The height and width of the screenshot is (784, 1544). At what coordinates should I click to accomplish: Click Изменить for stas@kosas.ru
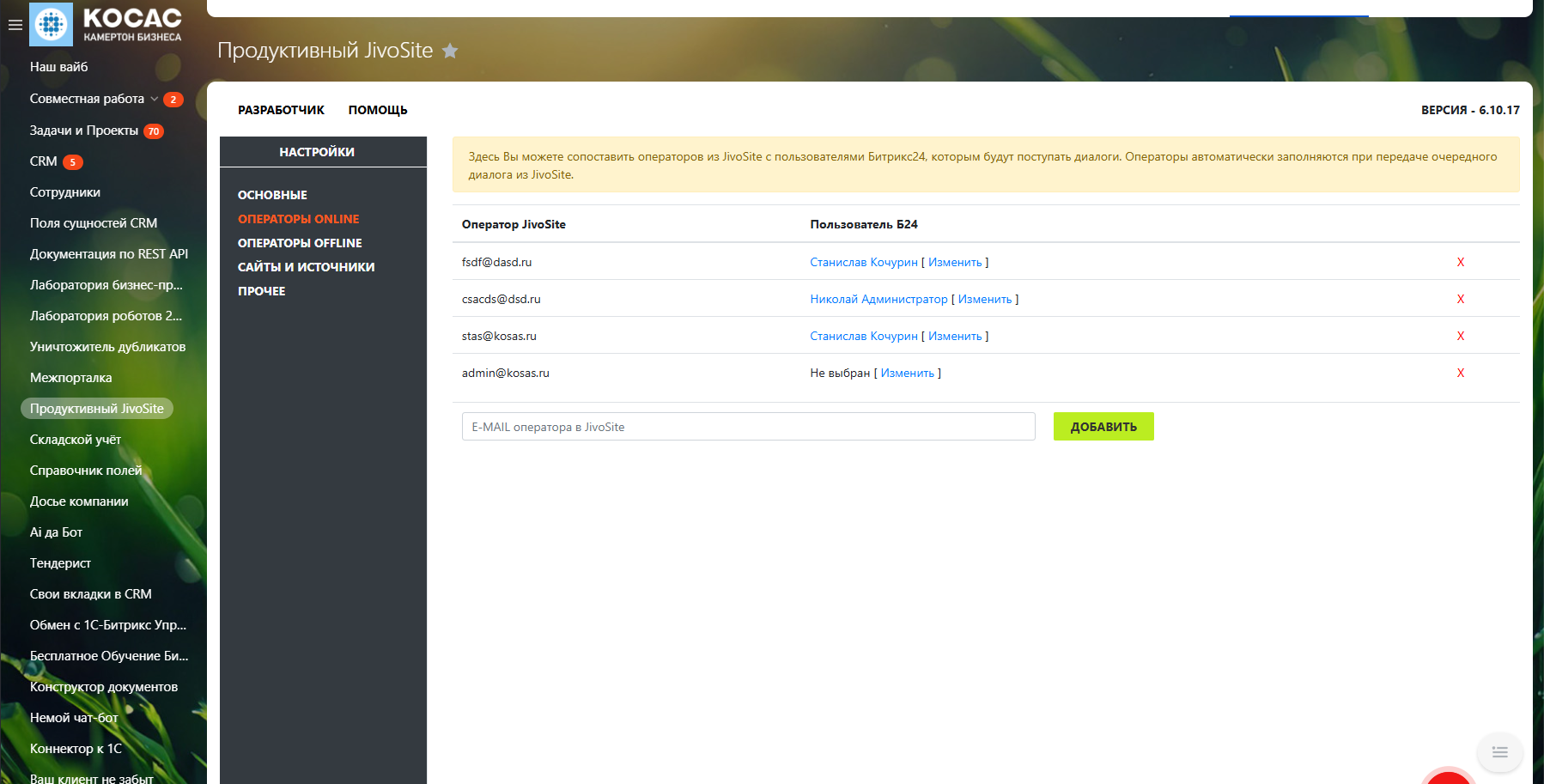pos(955,336)
